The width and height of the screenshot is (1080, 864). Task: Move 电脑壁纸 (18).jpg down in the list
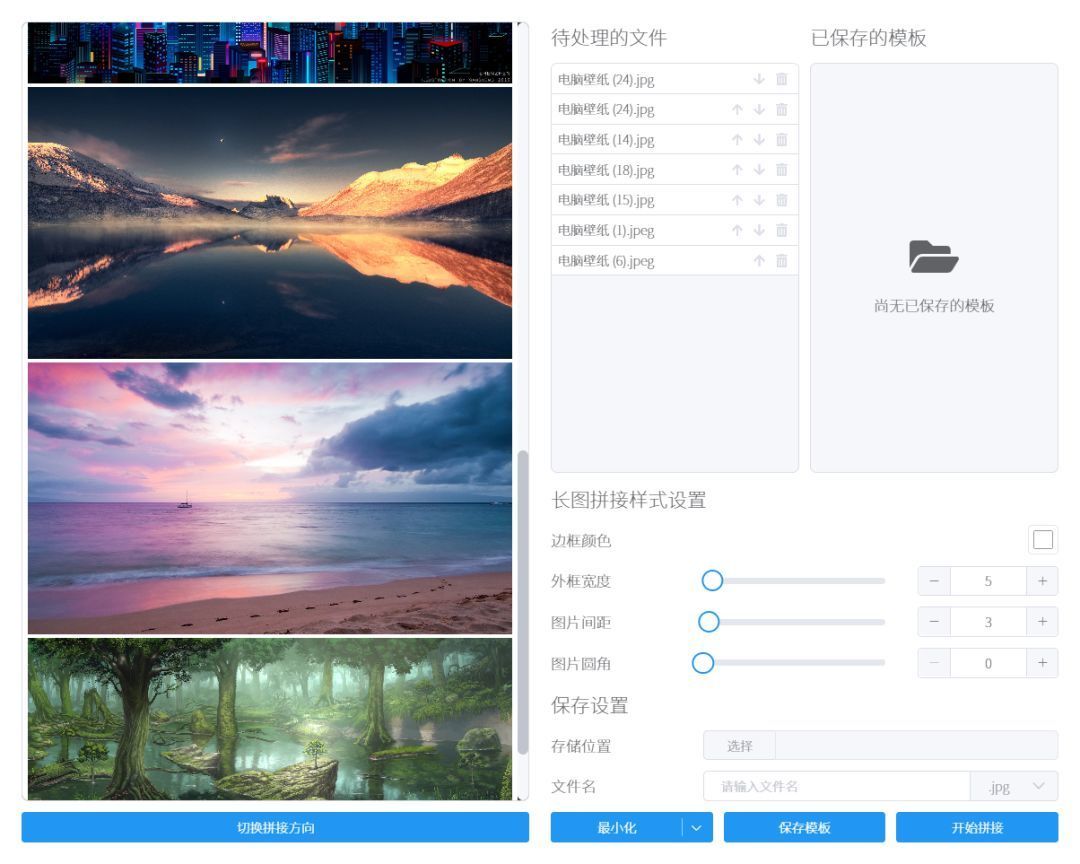point(759,169)
